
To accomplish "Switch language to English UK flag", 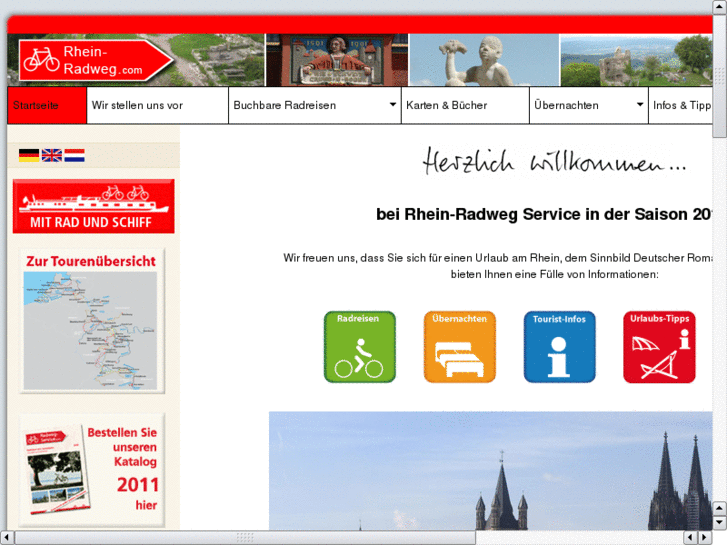I will pos(51,155).
